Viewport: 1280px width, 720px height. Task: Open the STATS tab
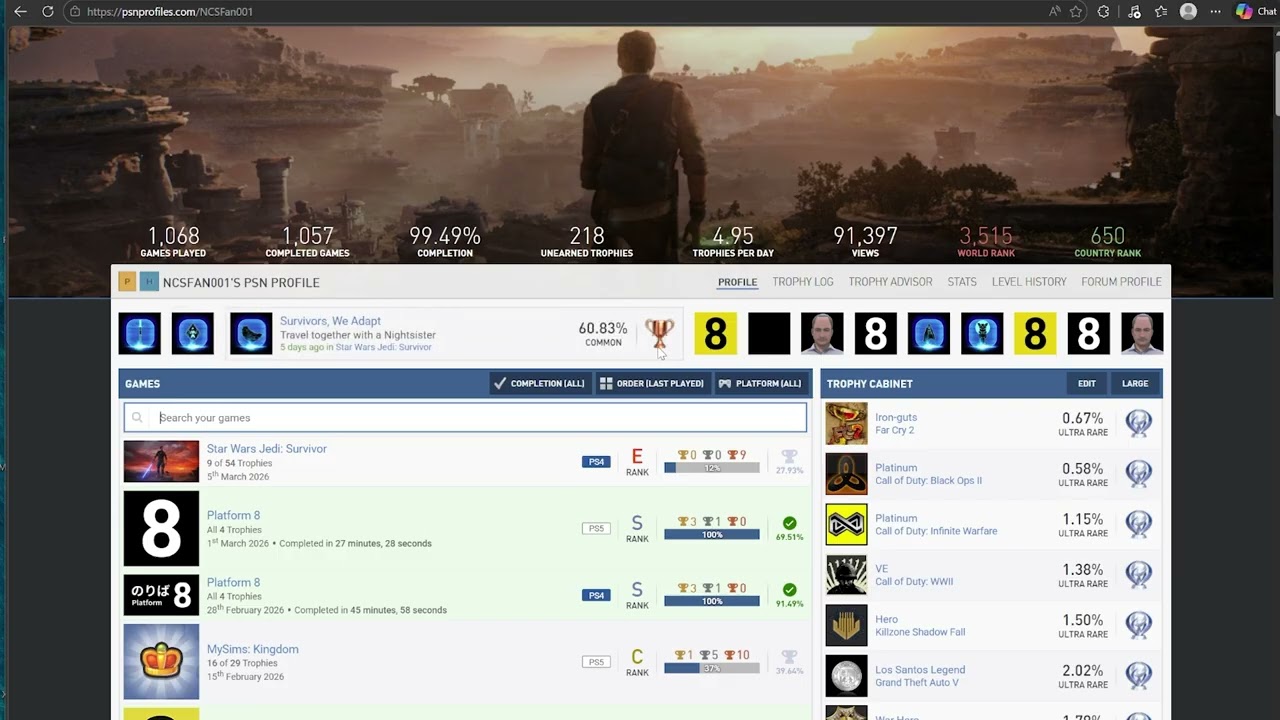pos(962,282)
